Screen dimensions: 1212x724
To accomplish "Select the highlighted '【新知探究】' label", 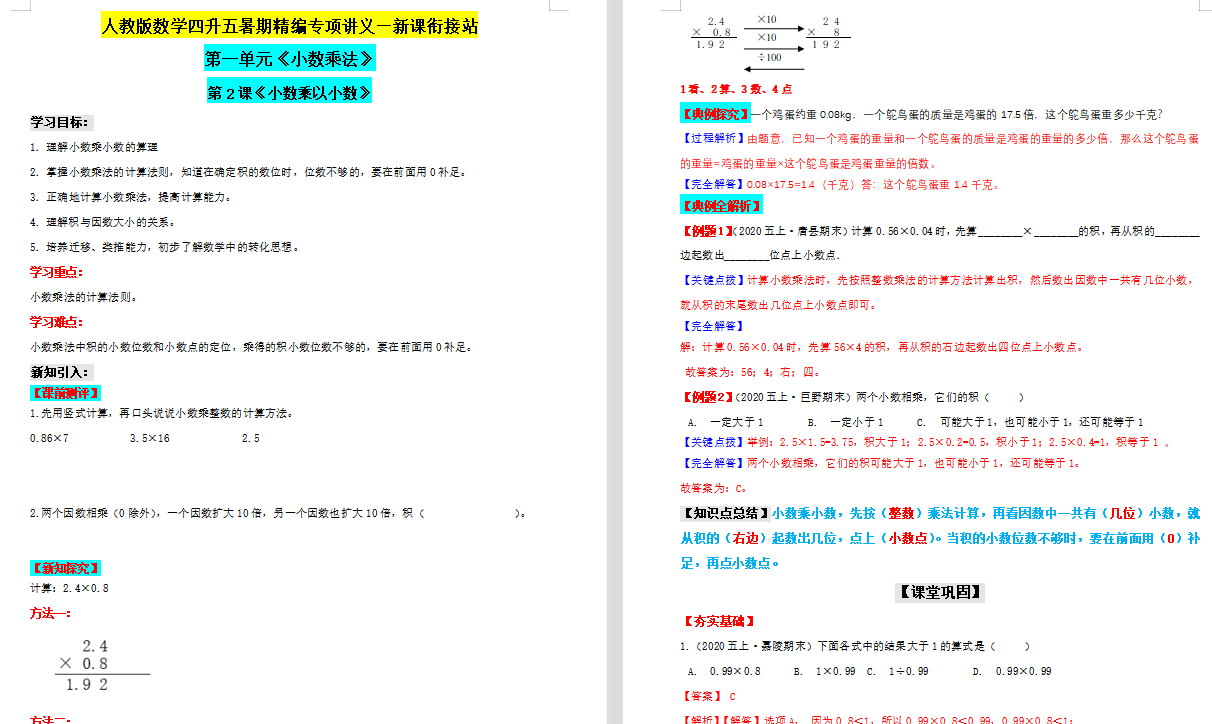I will [66, 568].
